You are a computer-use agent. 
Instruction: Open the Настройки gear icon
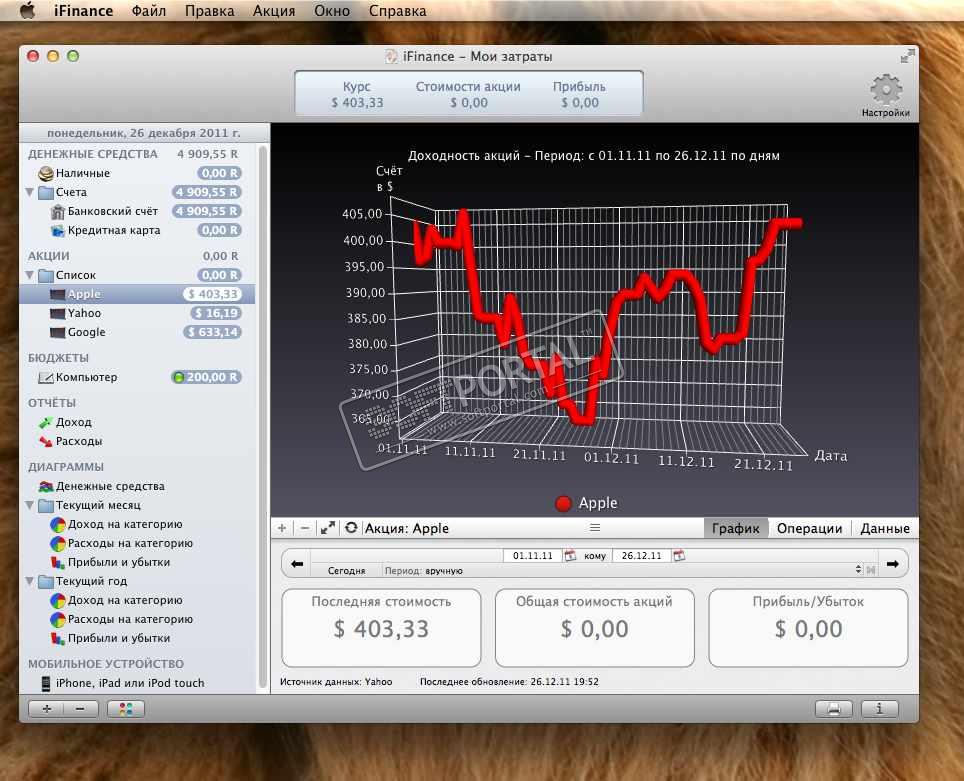pos(885,90)
